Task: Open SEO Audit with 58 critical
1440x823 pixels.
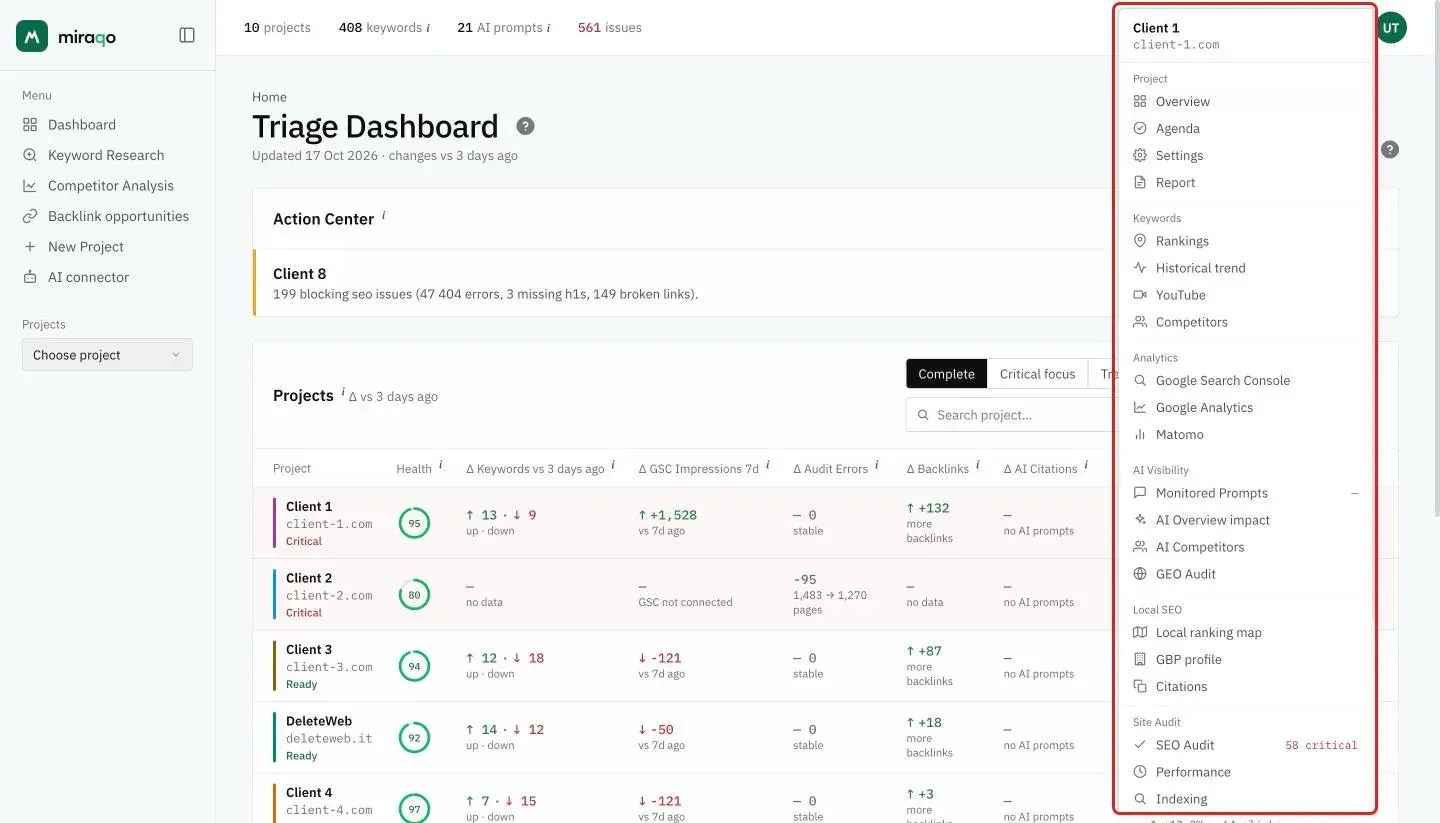Action: tap(1245, 745)
